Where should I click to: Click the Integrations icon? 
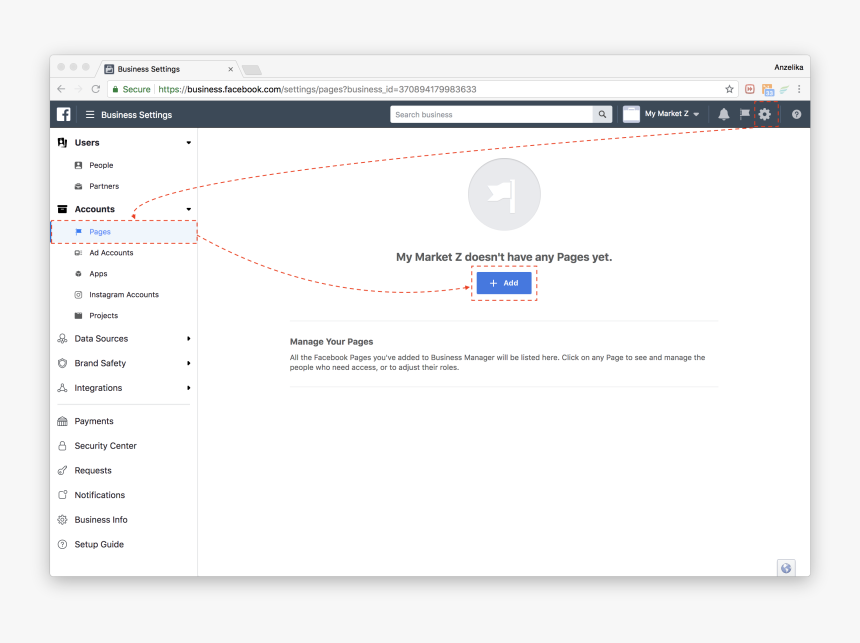coord(63,388)
